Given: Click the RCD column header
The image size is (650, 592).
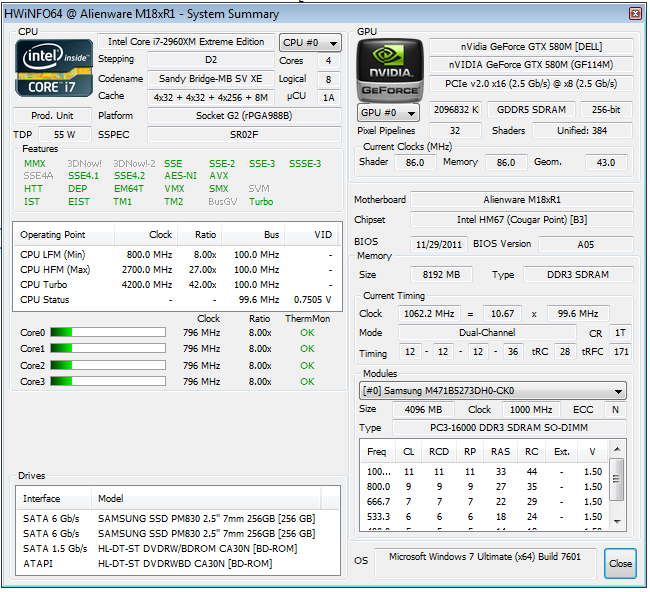Looking at the screenshot, I should 439,451.
